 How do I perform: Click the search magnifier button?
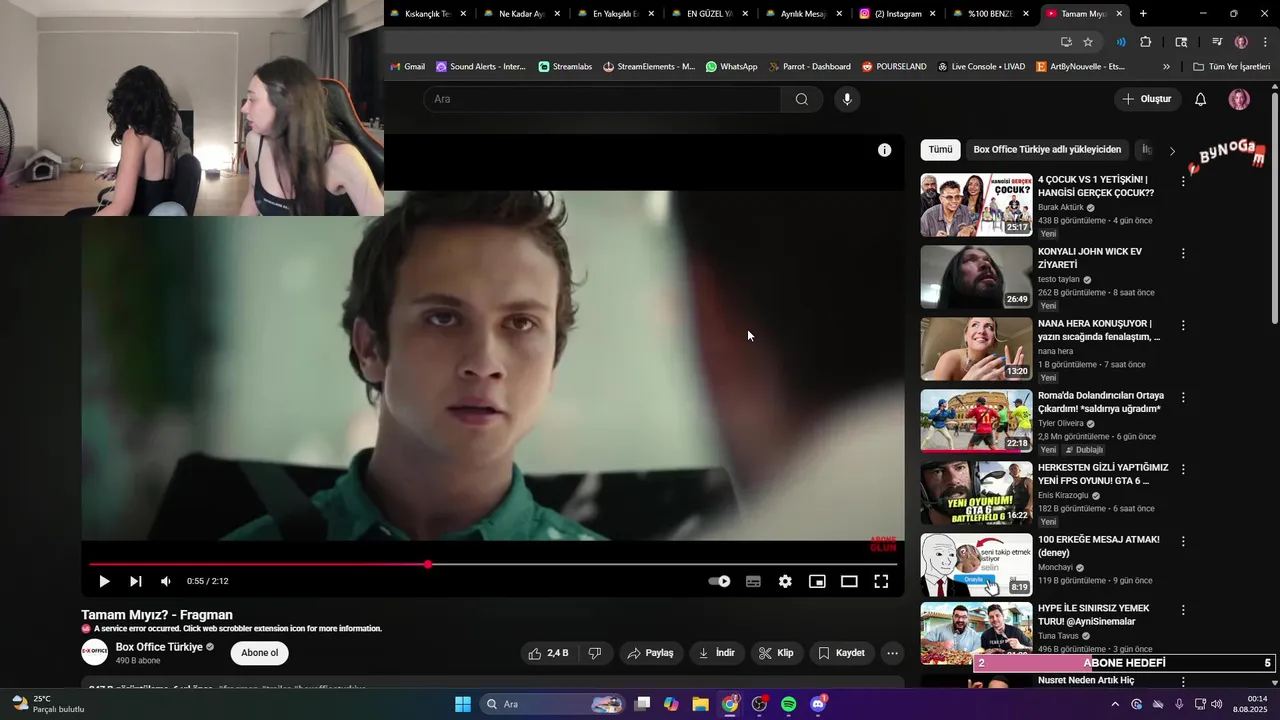click(x=802, y=99)
